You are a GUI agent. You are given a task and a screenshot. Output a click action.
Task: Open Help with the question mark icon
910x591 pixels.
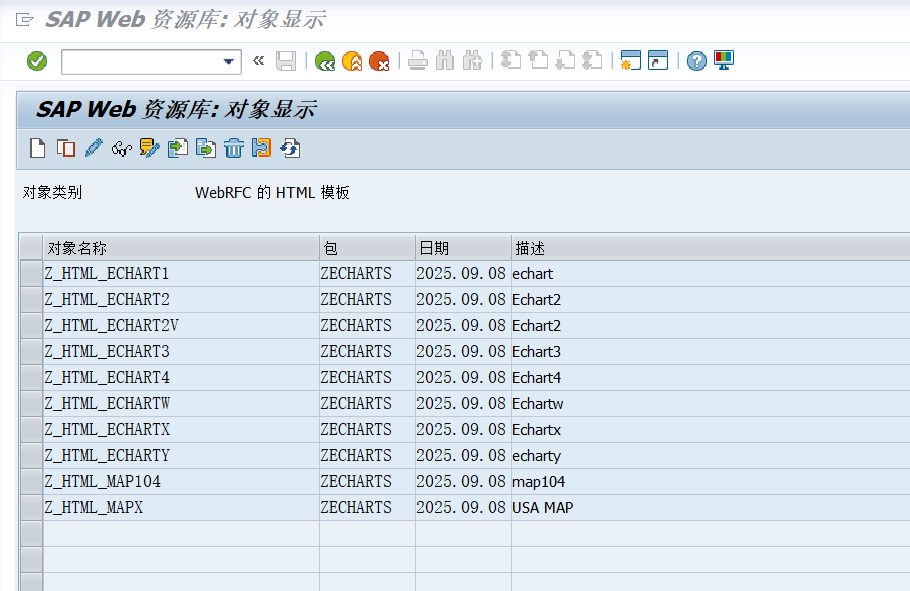tap(696, 61)
